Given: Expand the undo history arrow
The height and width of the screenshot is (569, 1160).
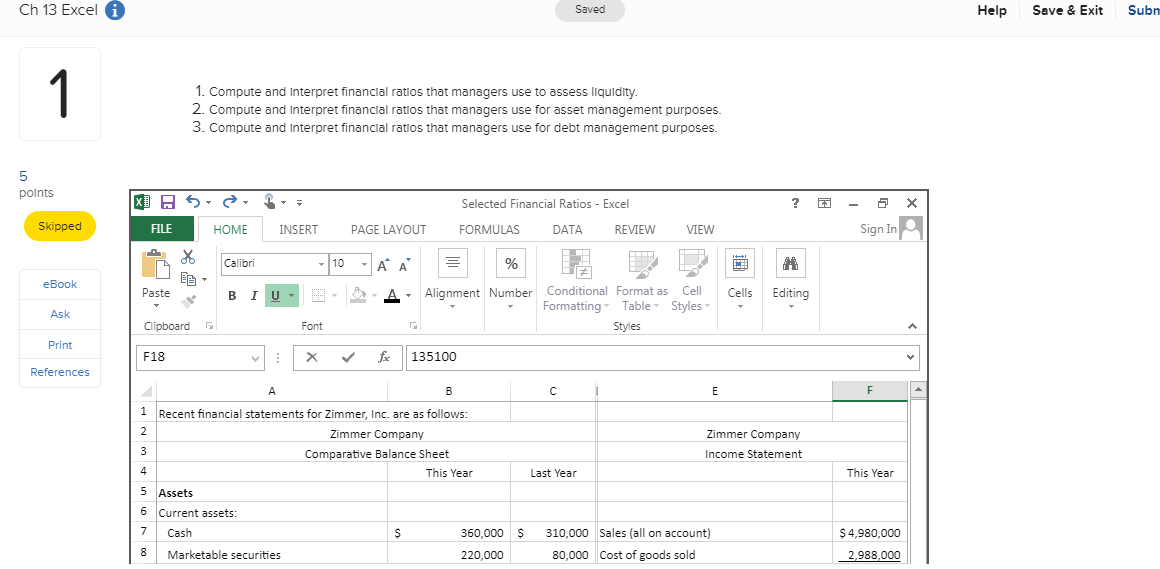Looking at the screenshot, I should pos(209,203).
